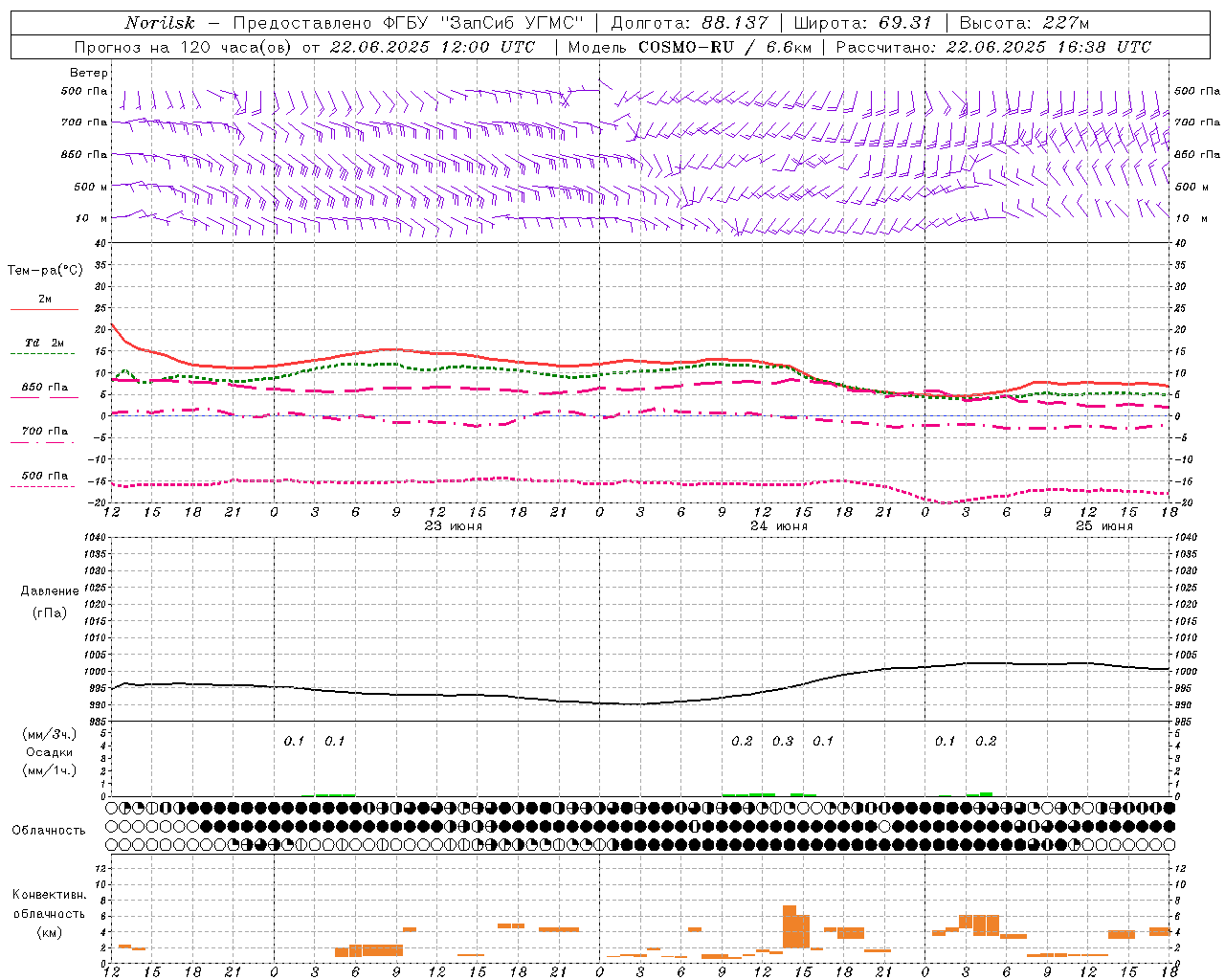Click the Norilsk station title

click(160, 23)
